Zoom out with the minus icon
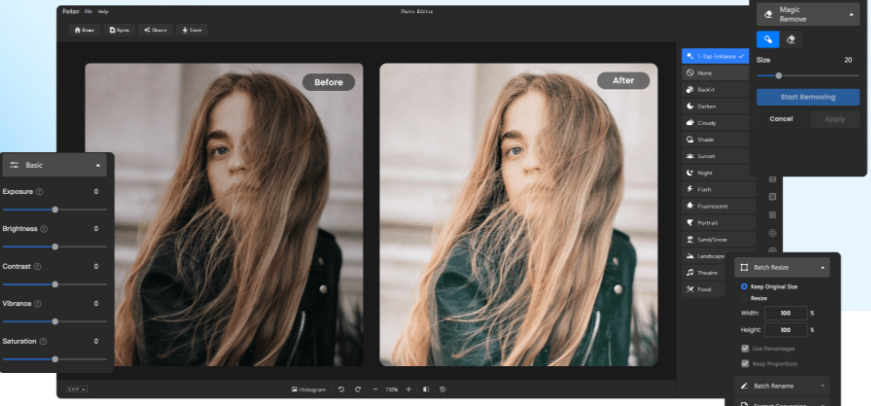The image size is (871, 406). (375, 389)
